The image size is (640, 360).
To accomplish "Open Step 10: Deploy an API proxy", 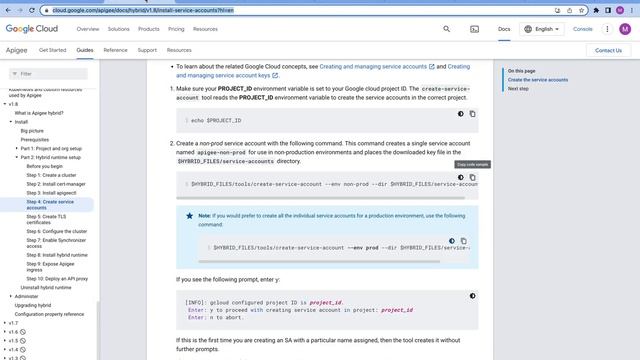I will coord(57,279).
